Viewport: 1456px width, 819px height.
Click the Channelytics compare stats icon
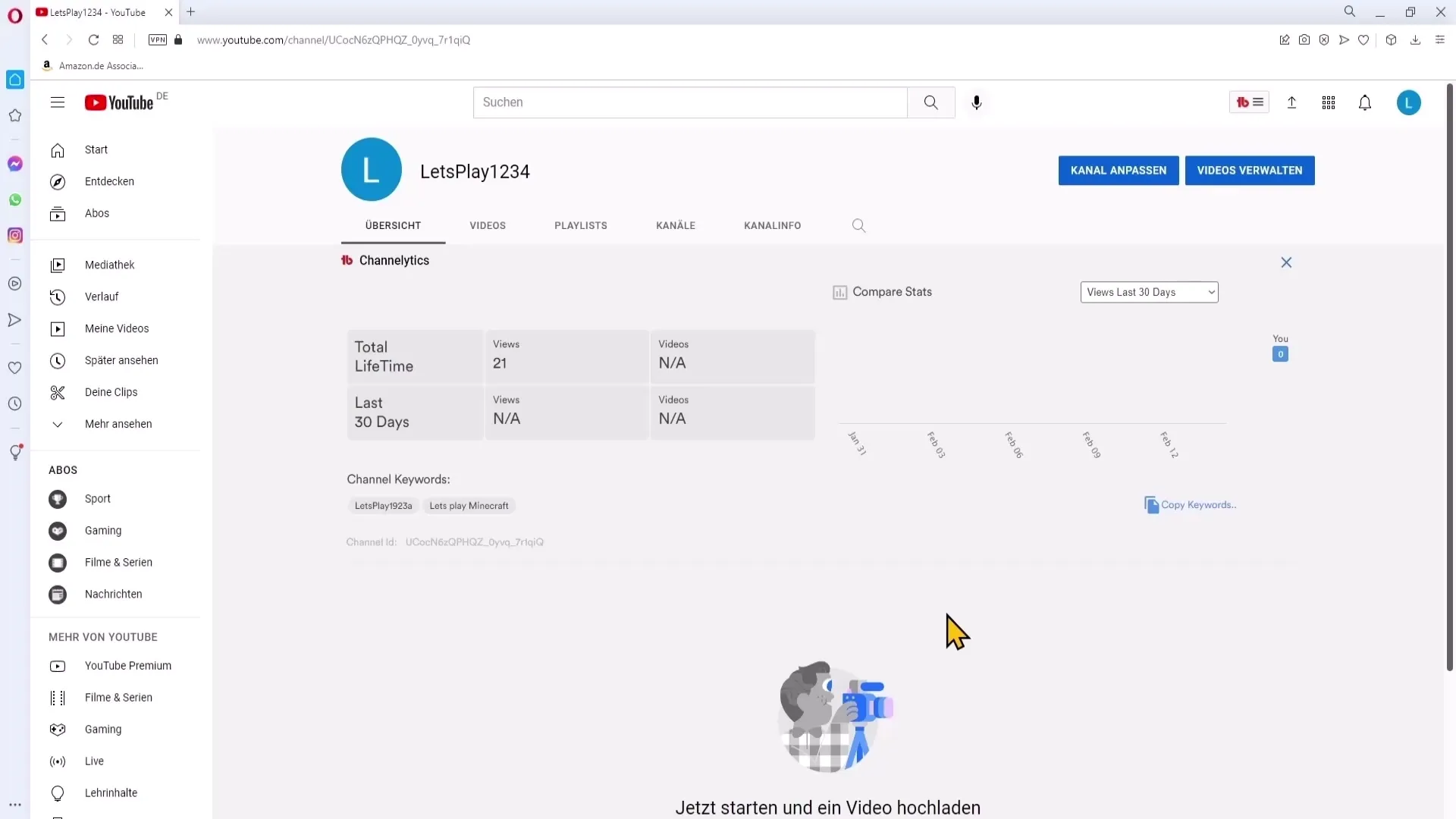840,291
